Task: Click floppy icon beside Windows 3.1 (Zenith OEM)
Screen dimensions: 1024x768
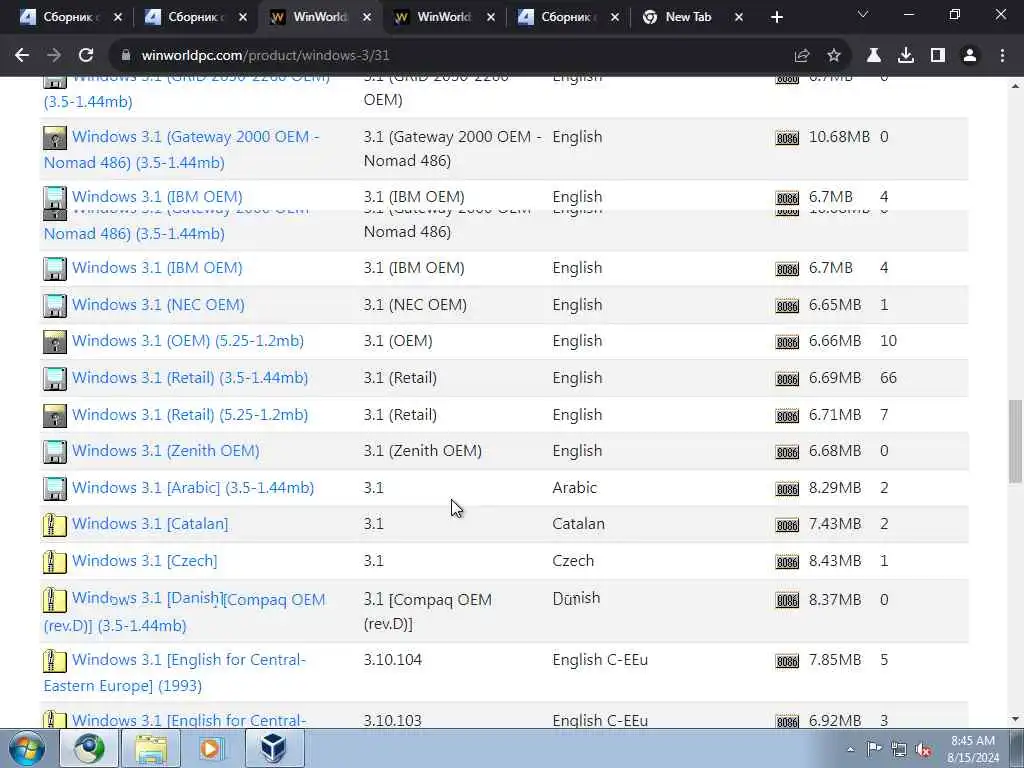Action: [x=55, y=452]
